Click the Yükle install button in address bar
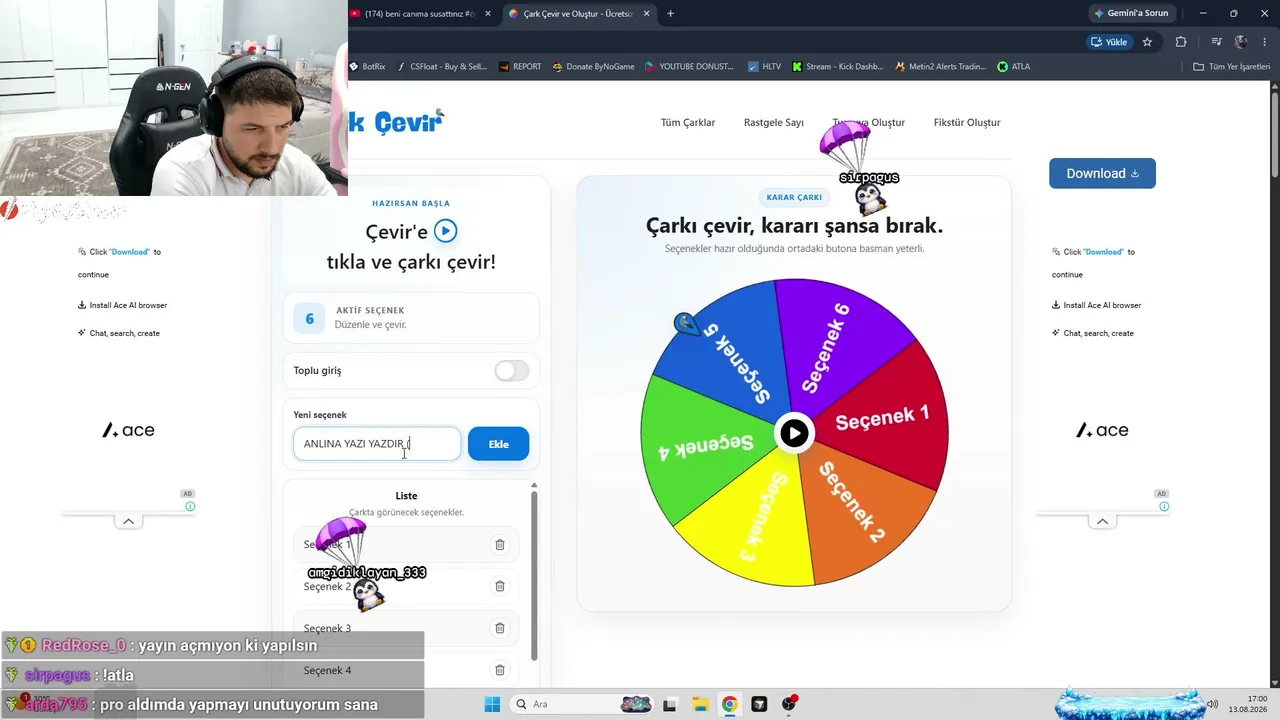The image size is (1280, 720). (1110, 42)
